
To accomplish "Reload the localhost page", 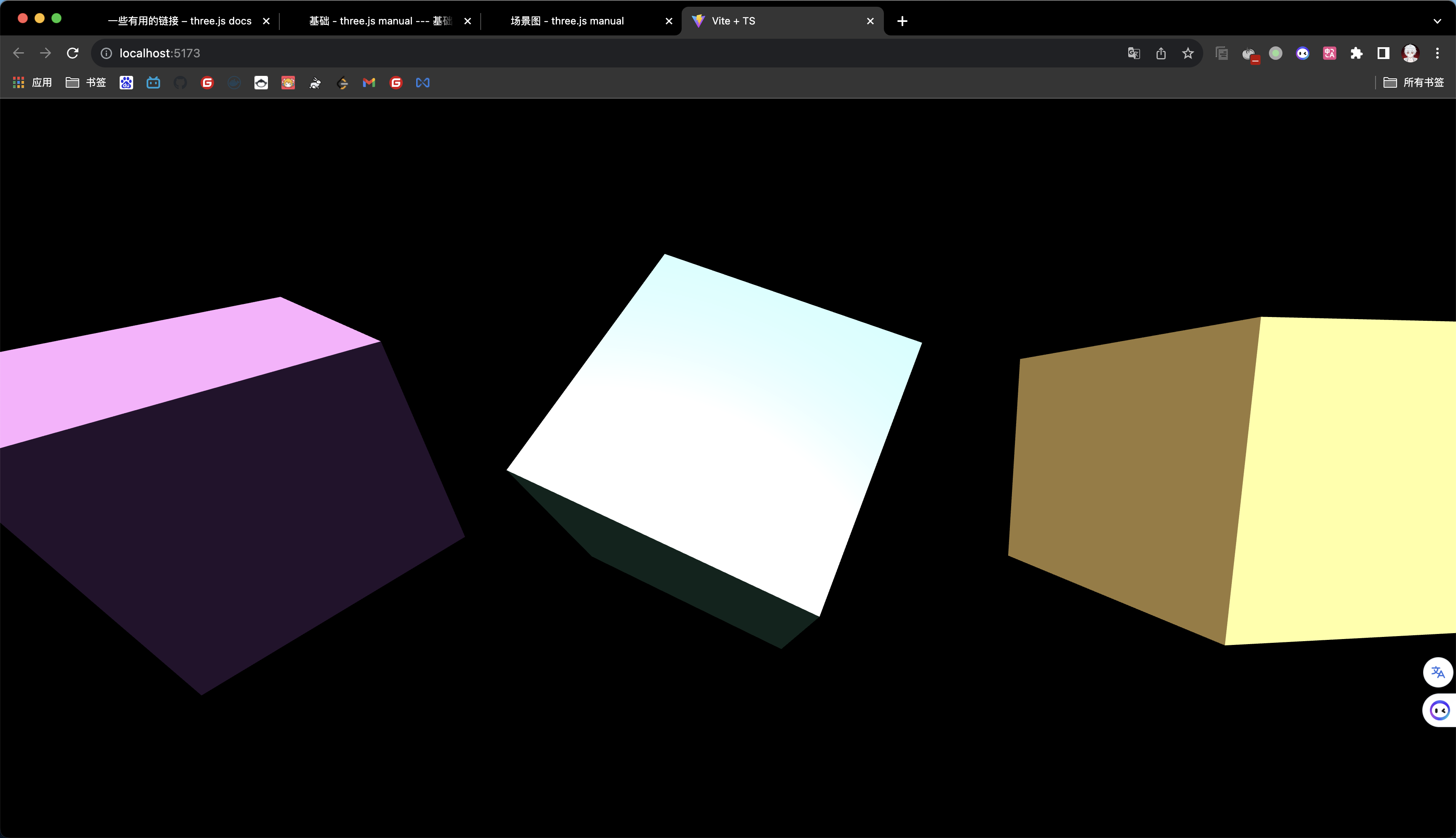I will 72,54.
